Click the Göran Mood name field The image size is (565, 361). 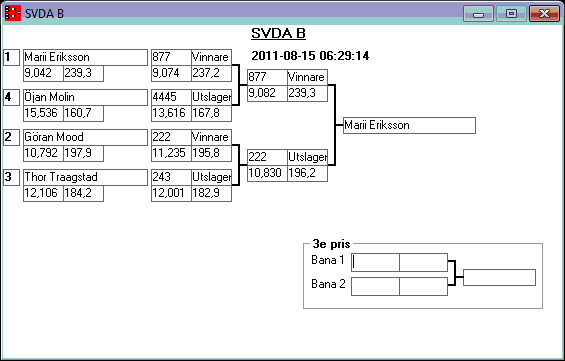[85, 137]
